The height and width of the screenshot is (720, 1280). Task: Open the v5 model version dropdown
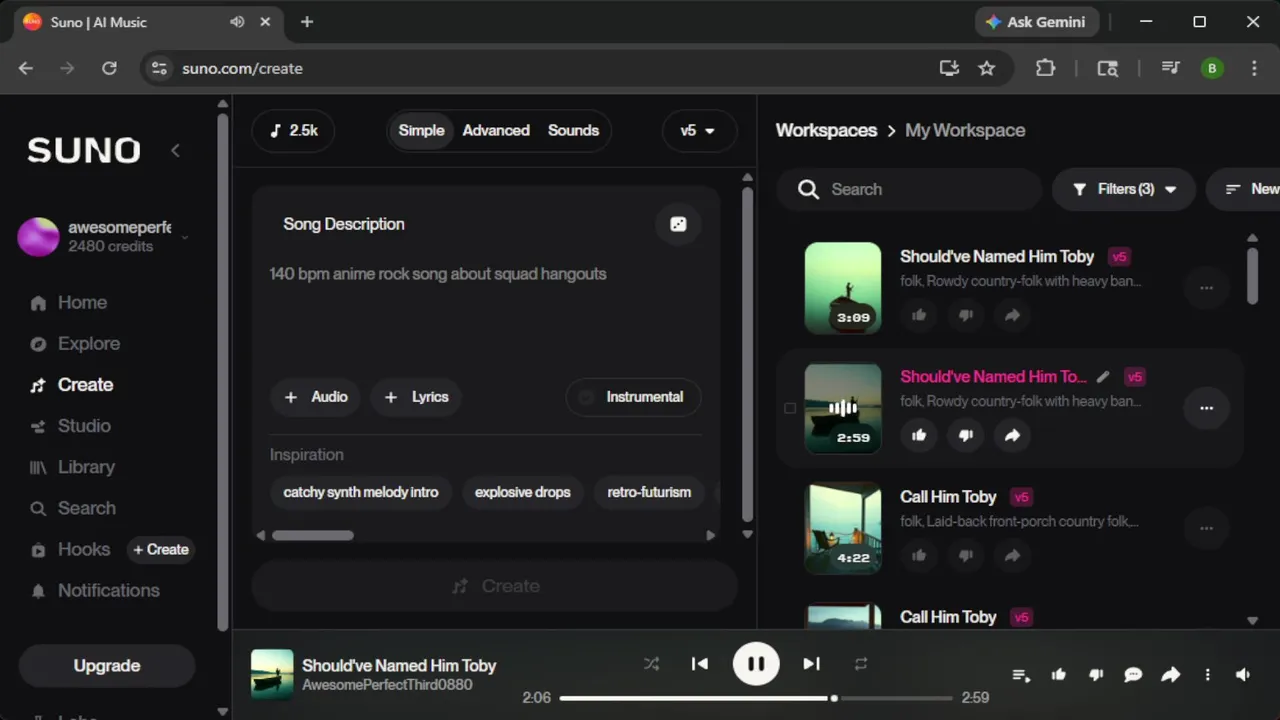click(698, 131)
